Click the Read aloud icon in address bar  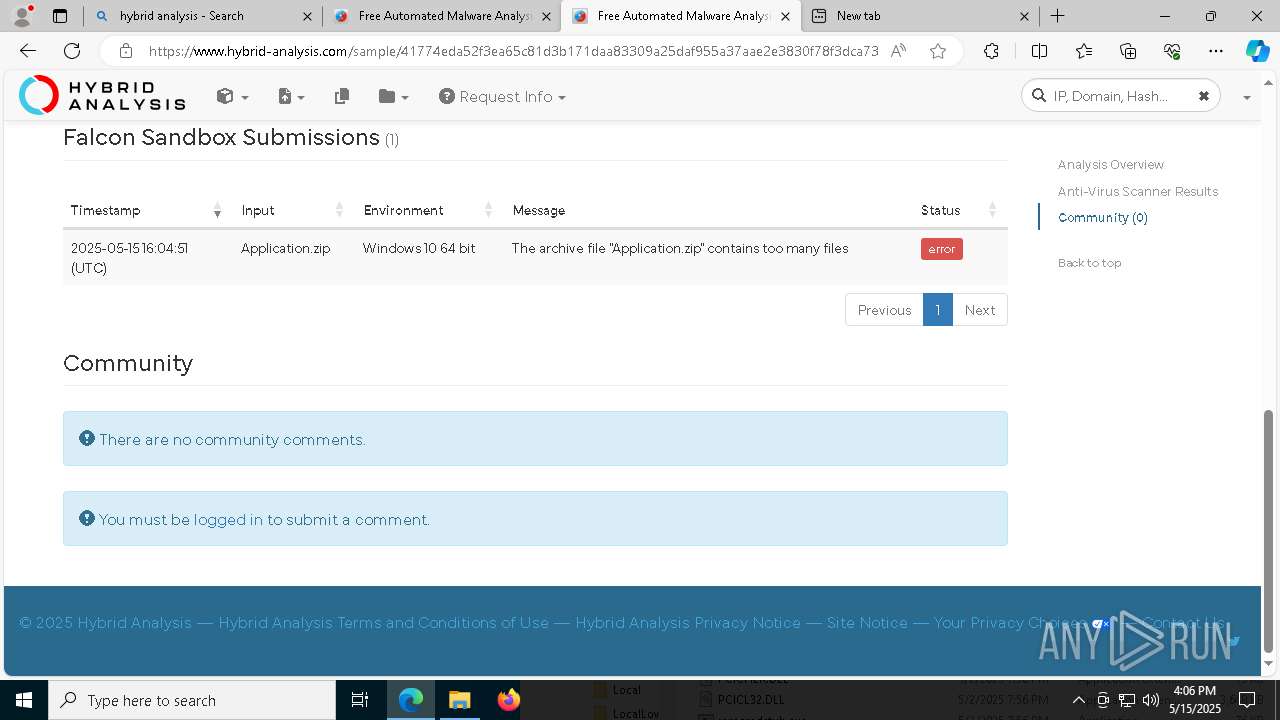click(x=898, y=51)
